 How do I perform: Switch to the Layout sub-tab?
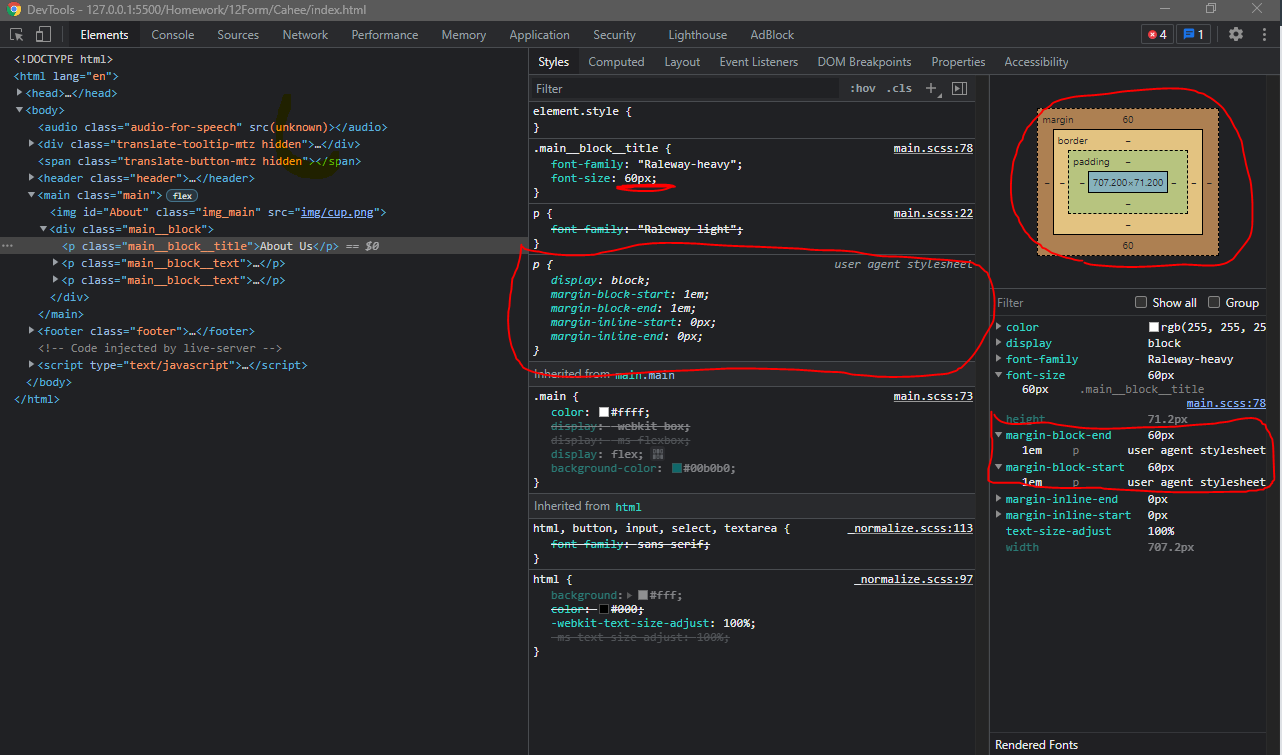[682, 62]
